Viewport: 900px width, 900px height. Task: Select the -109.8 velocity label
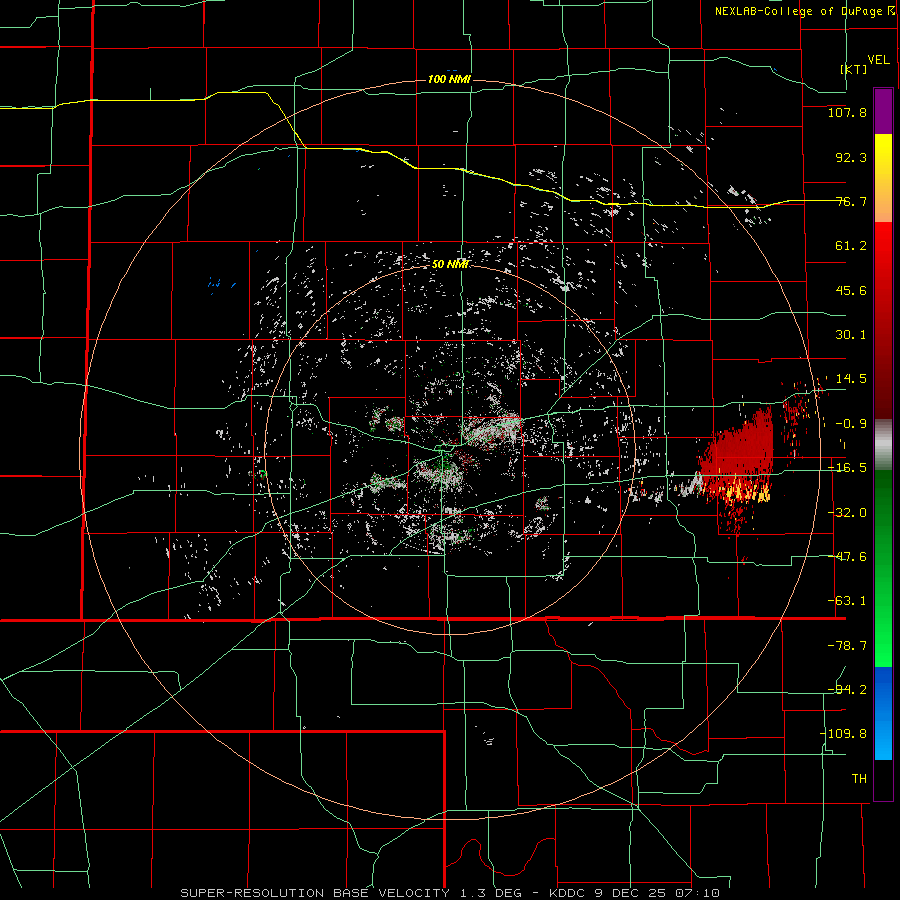tap(843, 734)
